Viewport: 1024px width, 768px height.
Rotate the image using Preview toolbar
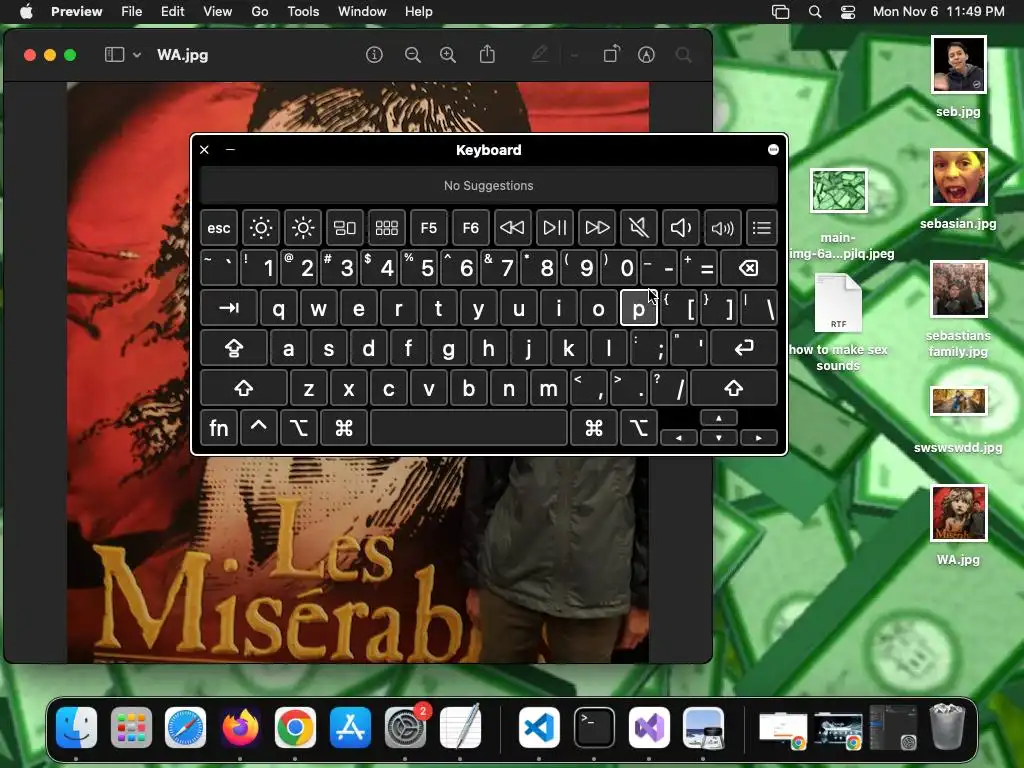pos(611,54)
